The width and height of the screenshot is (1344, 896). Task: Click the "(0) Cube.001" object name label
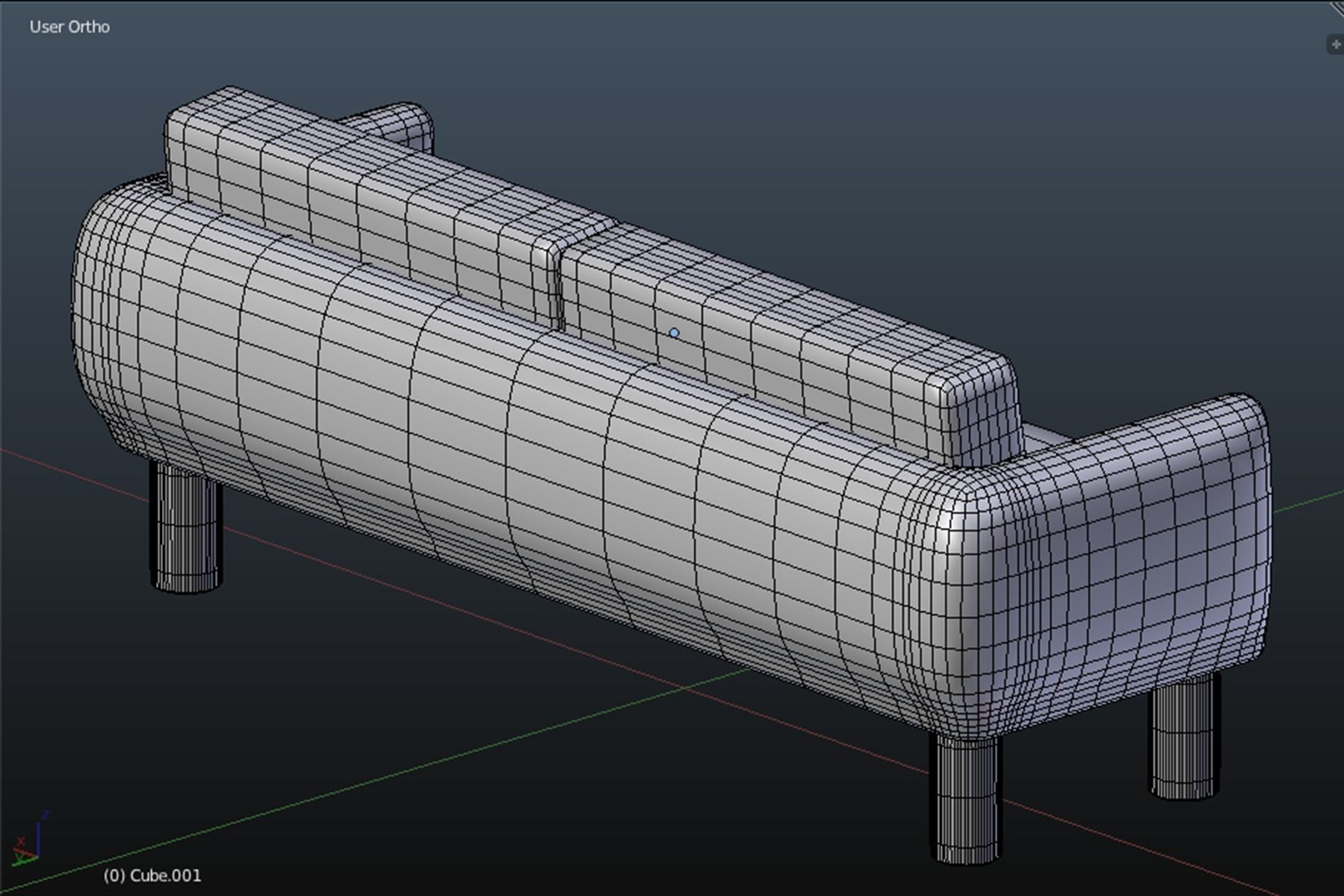tap(152, 875)
